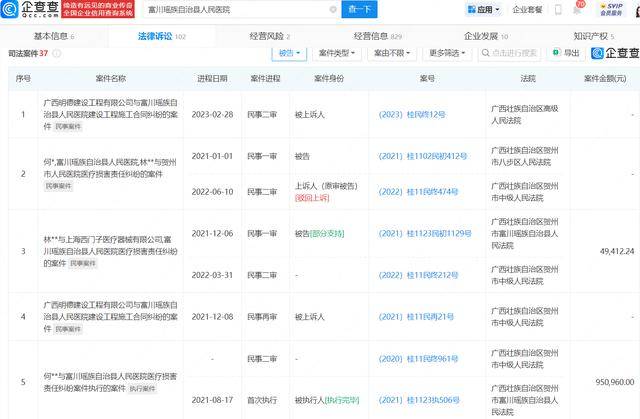The width and height of the screenshot is (640, 419).
Task: Click the 案号 column header
Action: (x=427, y=78)
